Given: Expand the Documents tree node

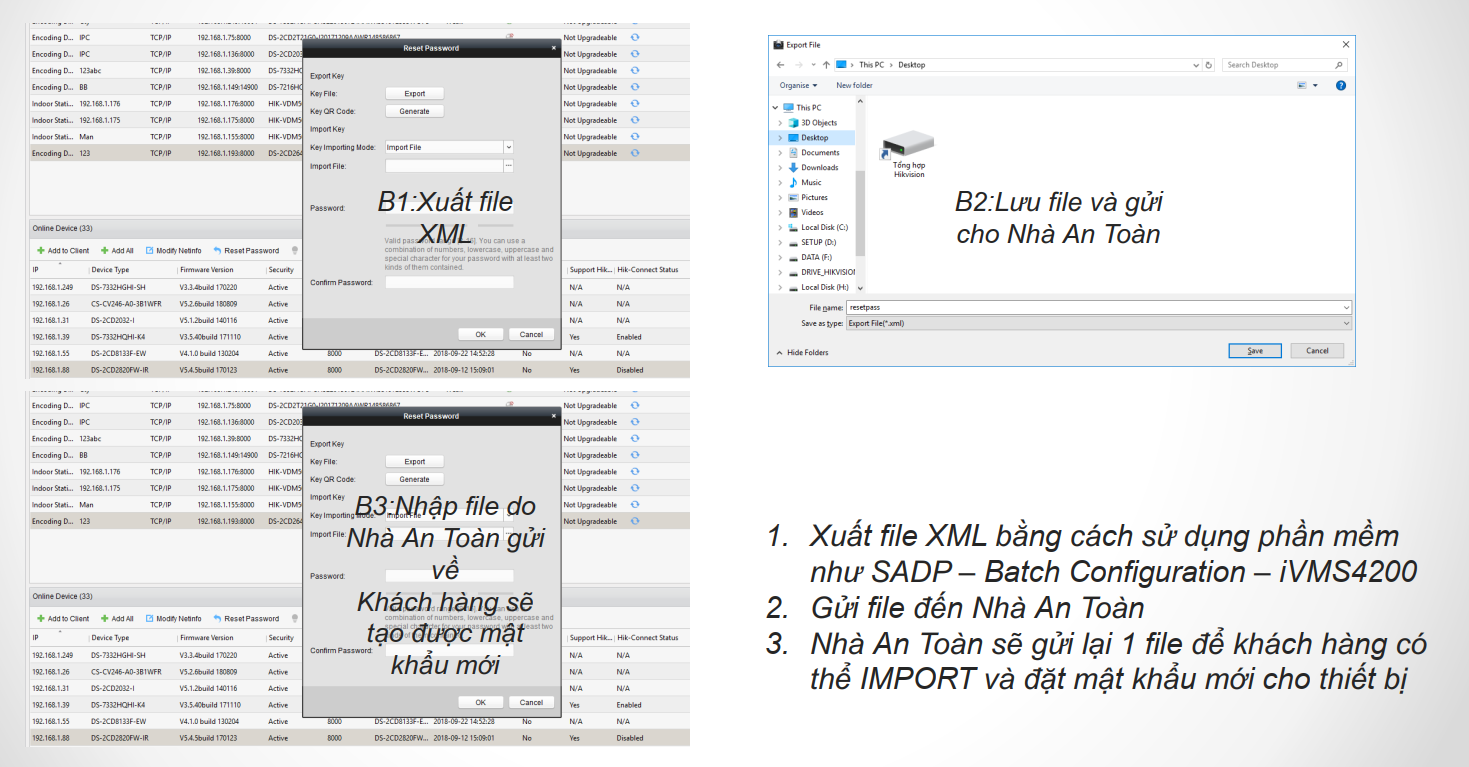Looking at the screenshot, I should point(781,153).
